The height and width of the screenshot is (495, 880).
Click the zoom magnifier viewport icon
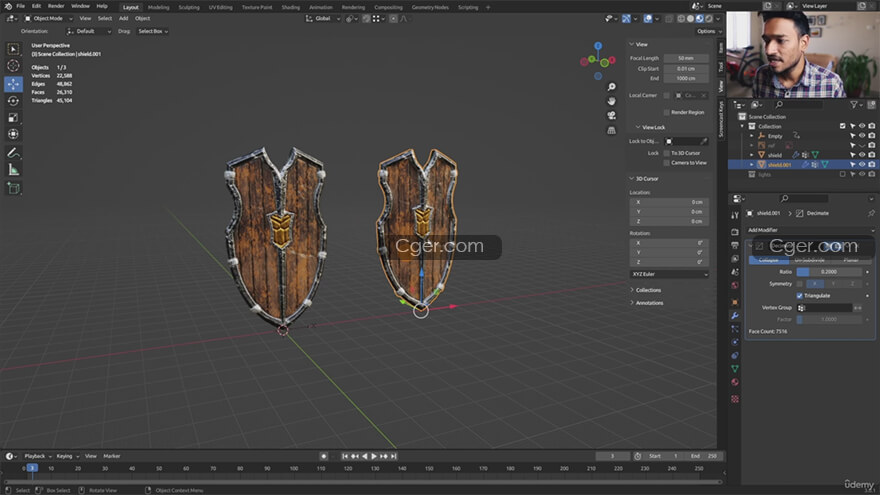point(611,85)
